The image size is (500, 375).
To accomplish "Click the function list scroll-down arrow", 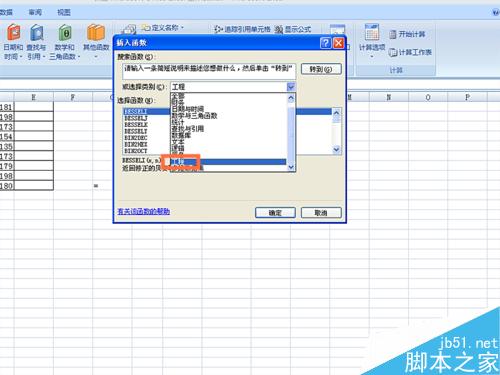I will pos(336,150).
